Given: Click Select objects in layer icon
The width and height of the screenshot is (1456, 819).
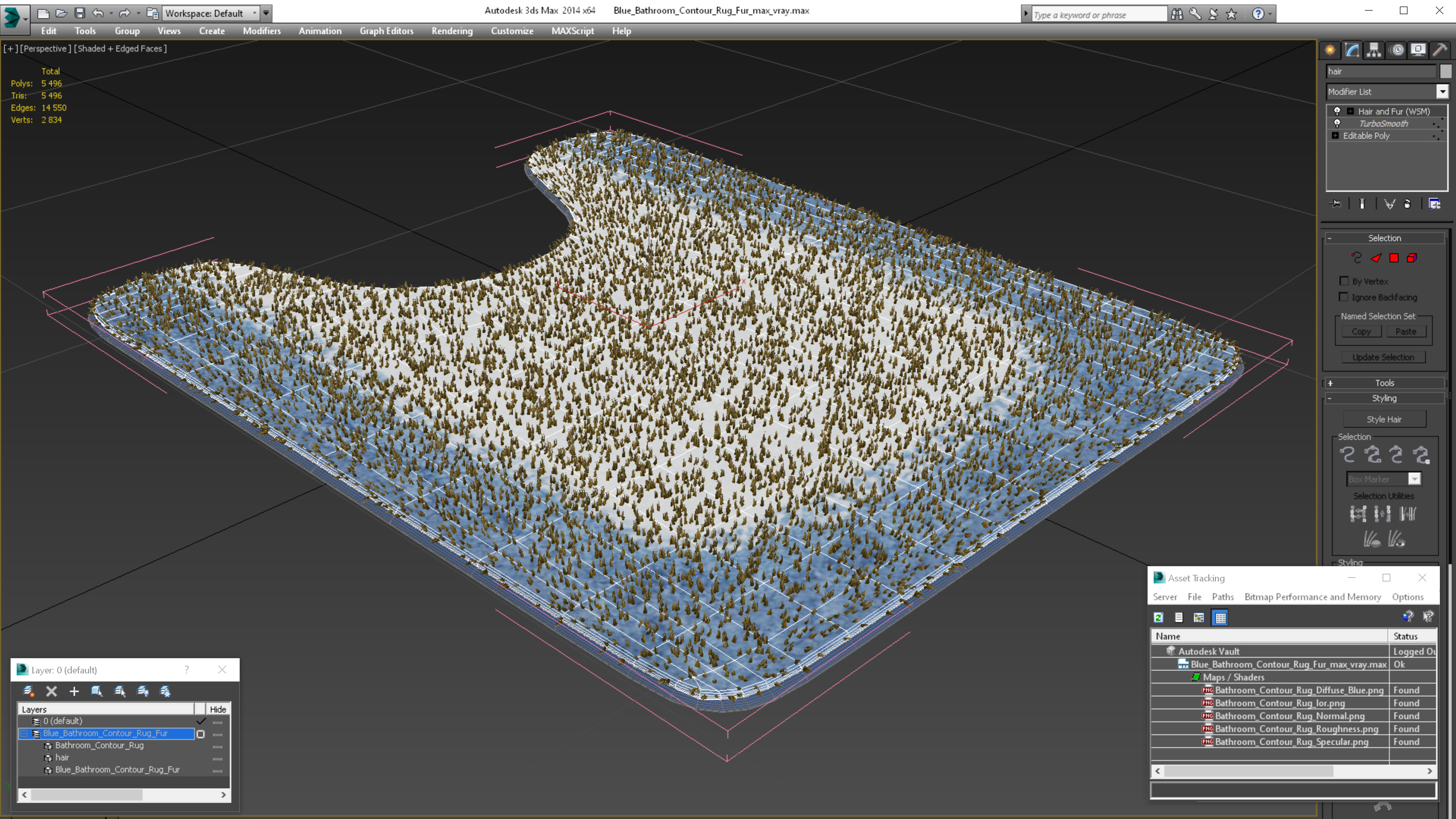Looking at the screenshot, I should pos(97,691).
